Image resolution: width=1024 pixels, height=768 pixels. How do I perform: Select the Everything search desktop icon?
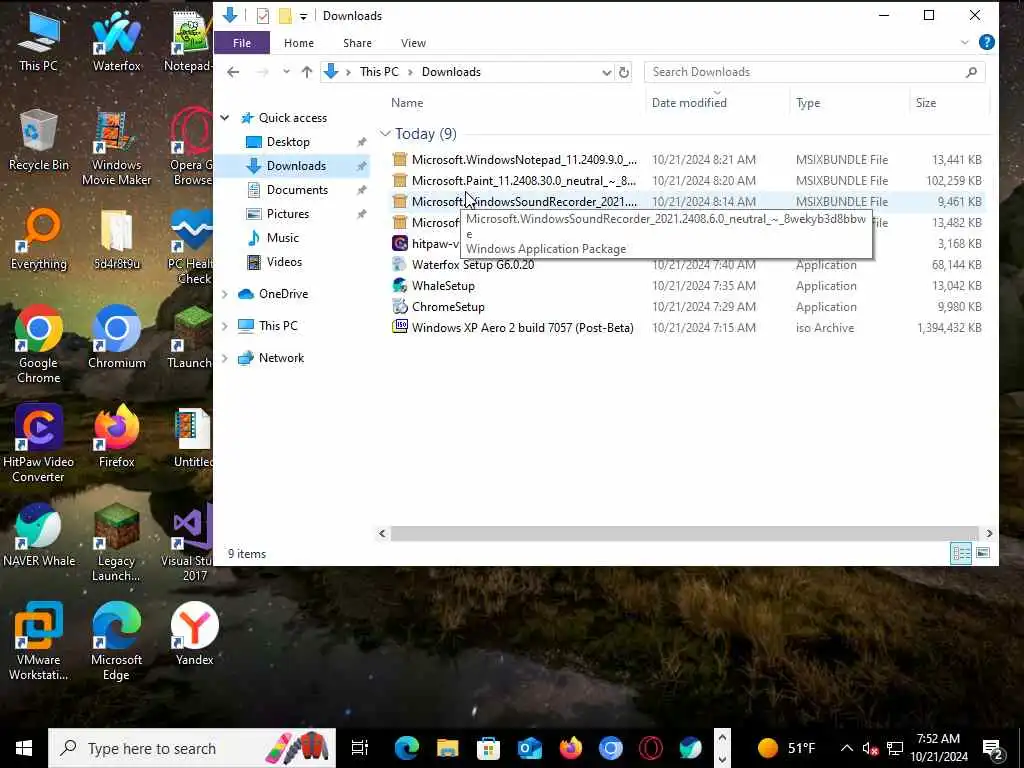39,239
